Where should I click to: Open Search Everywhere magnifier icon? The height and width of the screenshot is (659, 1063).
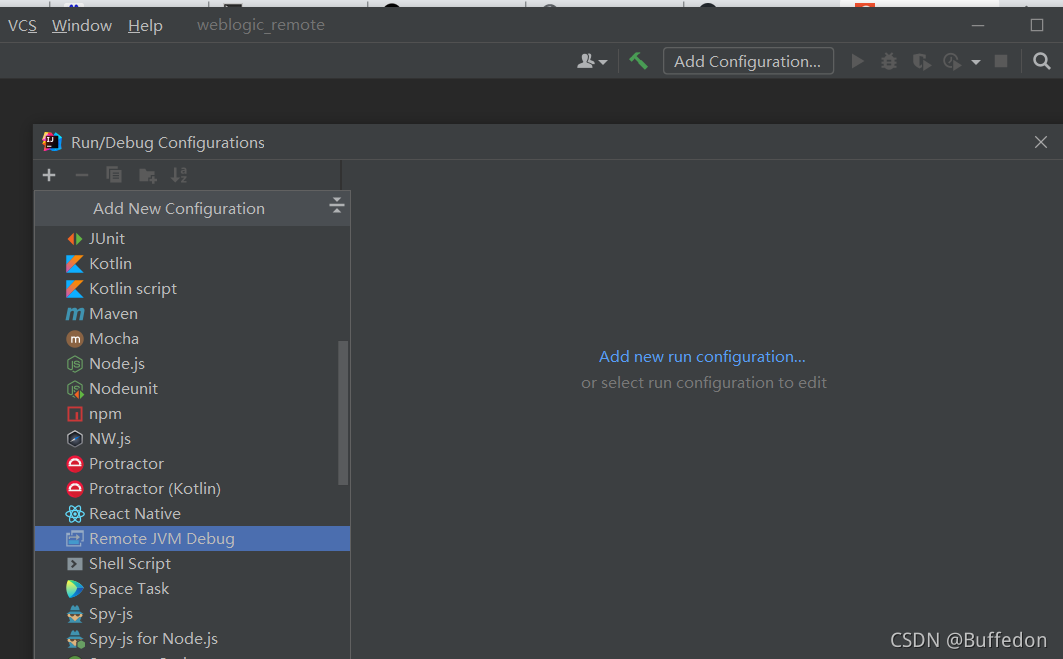point(1042,61)
